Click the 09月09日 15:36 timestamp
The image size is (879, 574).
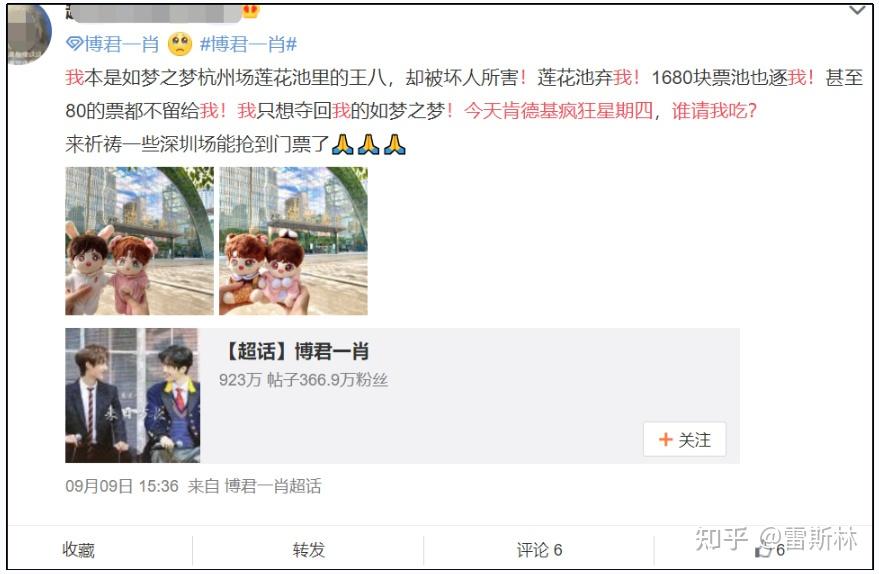122,486
